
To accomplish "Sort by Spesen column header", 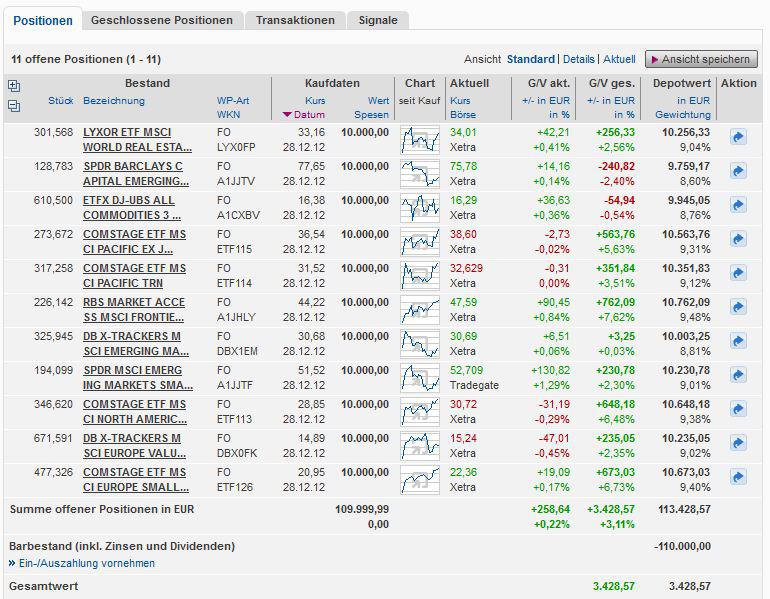I will [x=371, y=114].
